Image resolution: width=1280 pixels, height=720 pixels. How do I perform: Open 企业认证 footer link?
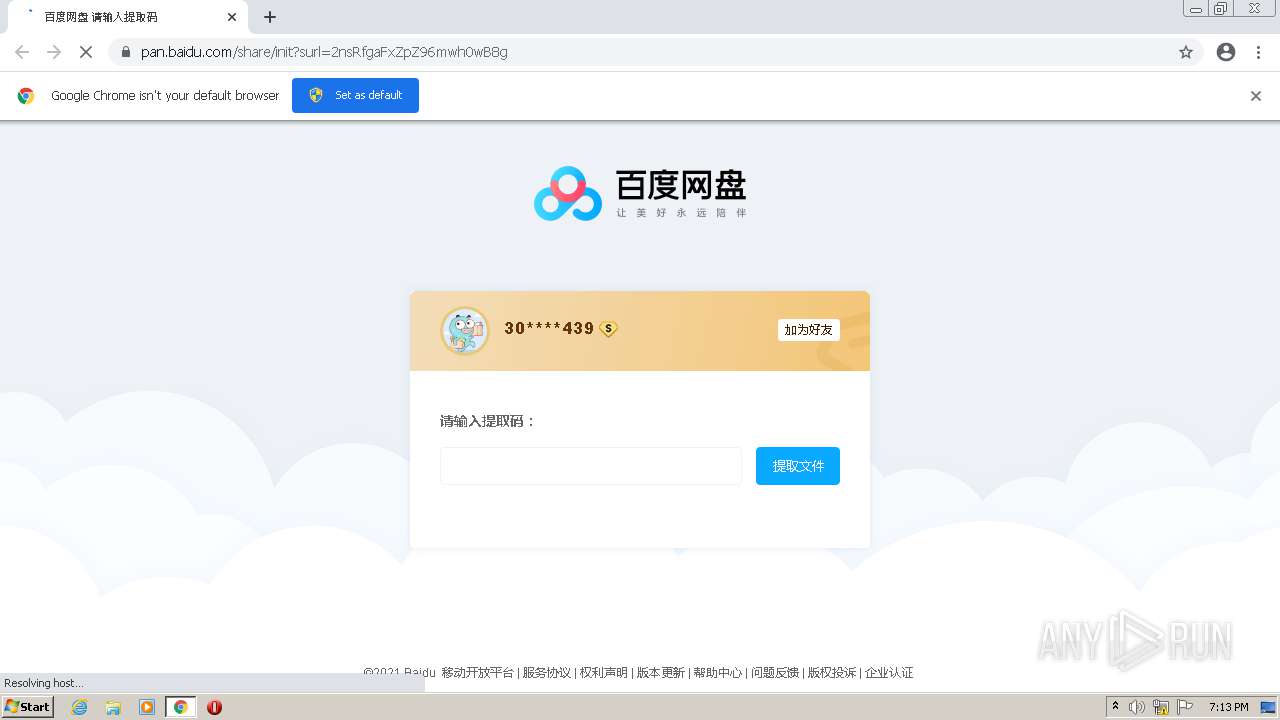point(889,673)
